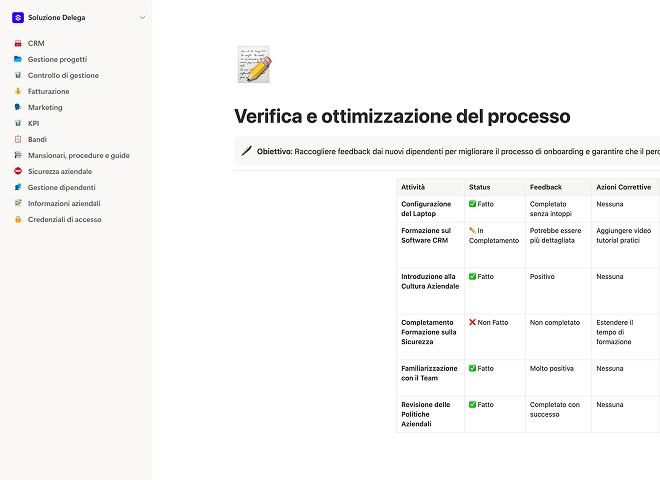Click the Aggiungere video tutorial pratici cell
This screenshot has width=660, height=480.
pos(625,245)
